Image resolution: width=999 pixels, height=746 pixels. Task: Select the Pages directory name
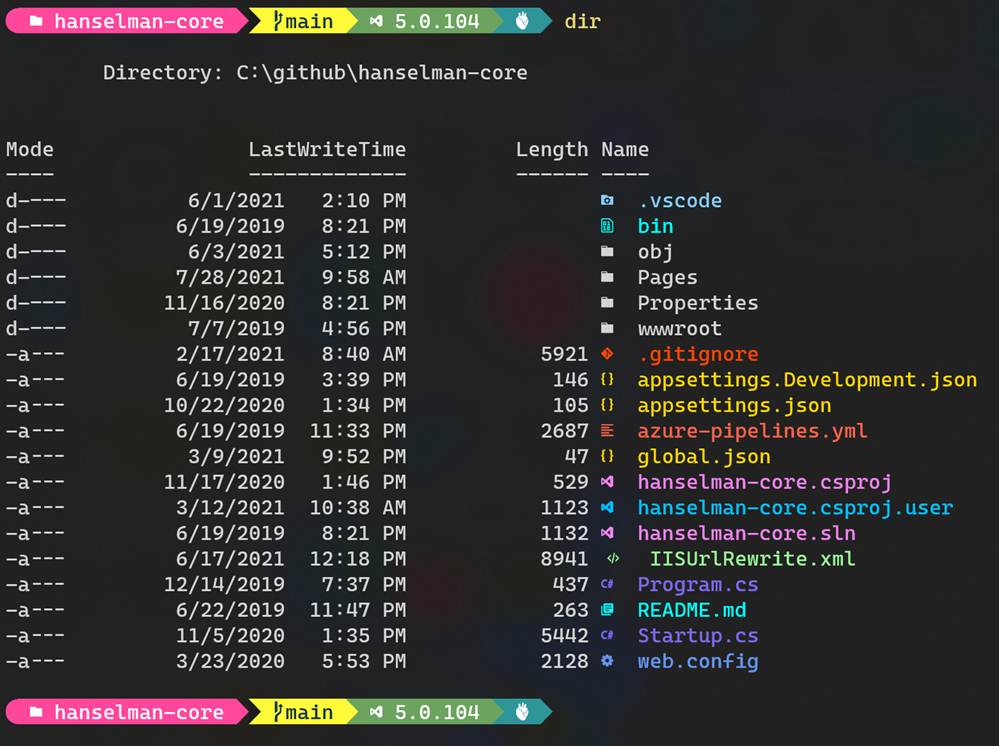pyautogui.click(x=667, y=278)
